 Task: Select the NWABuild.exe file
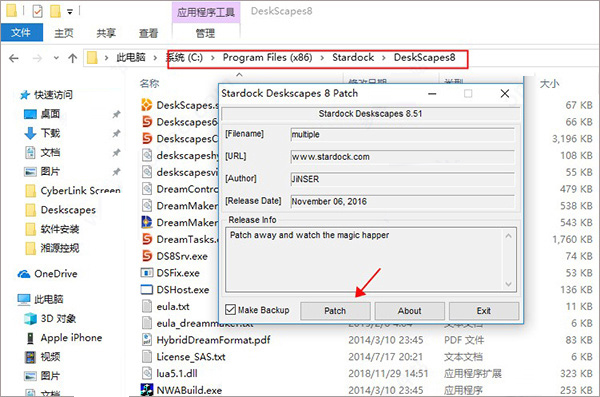point(189,390)
